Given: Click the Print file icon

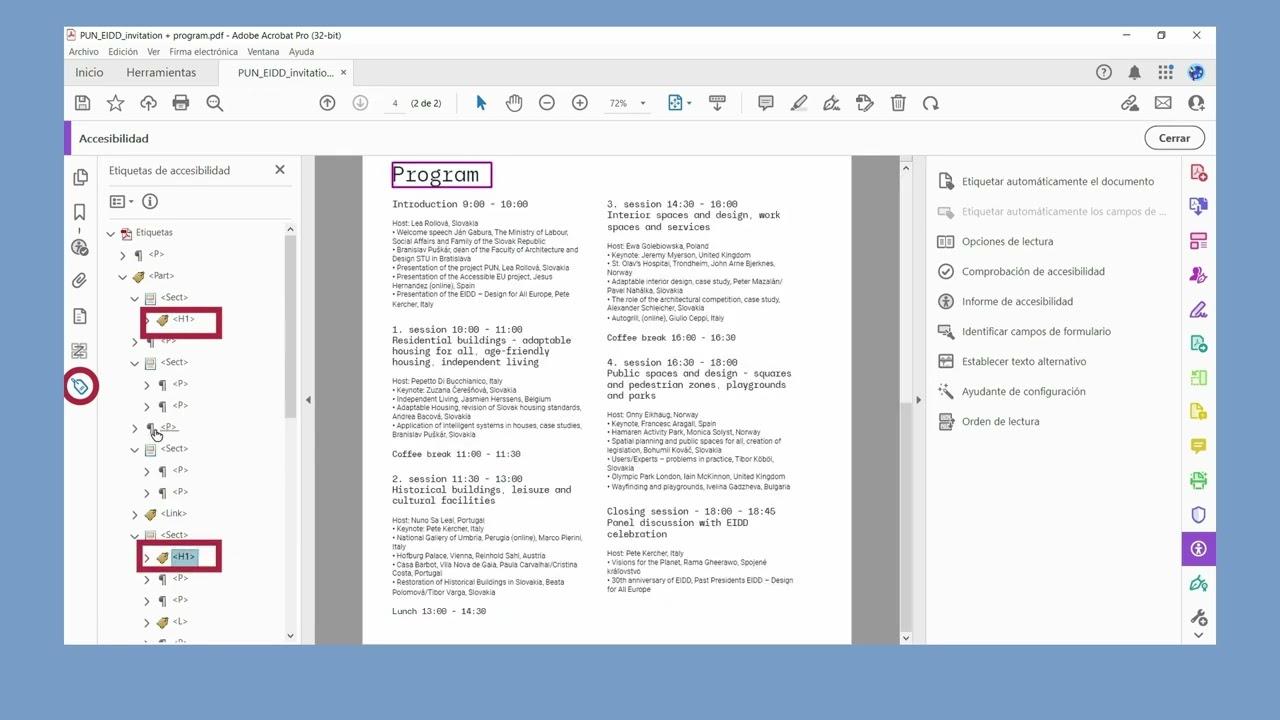Looking at the screenshot, I should pyautogui.click(x=181, y=103).
